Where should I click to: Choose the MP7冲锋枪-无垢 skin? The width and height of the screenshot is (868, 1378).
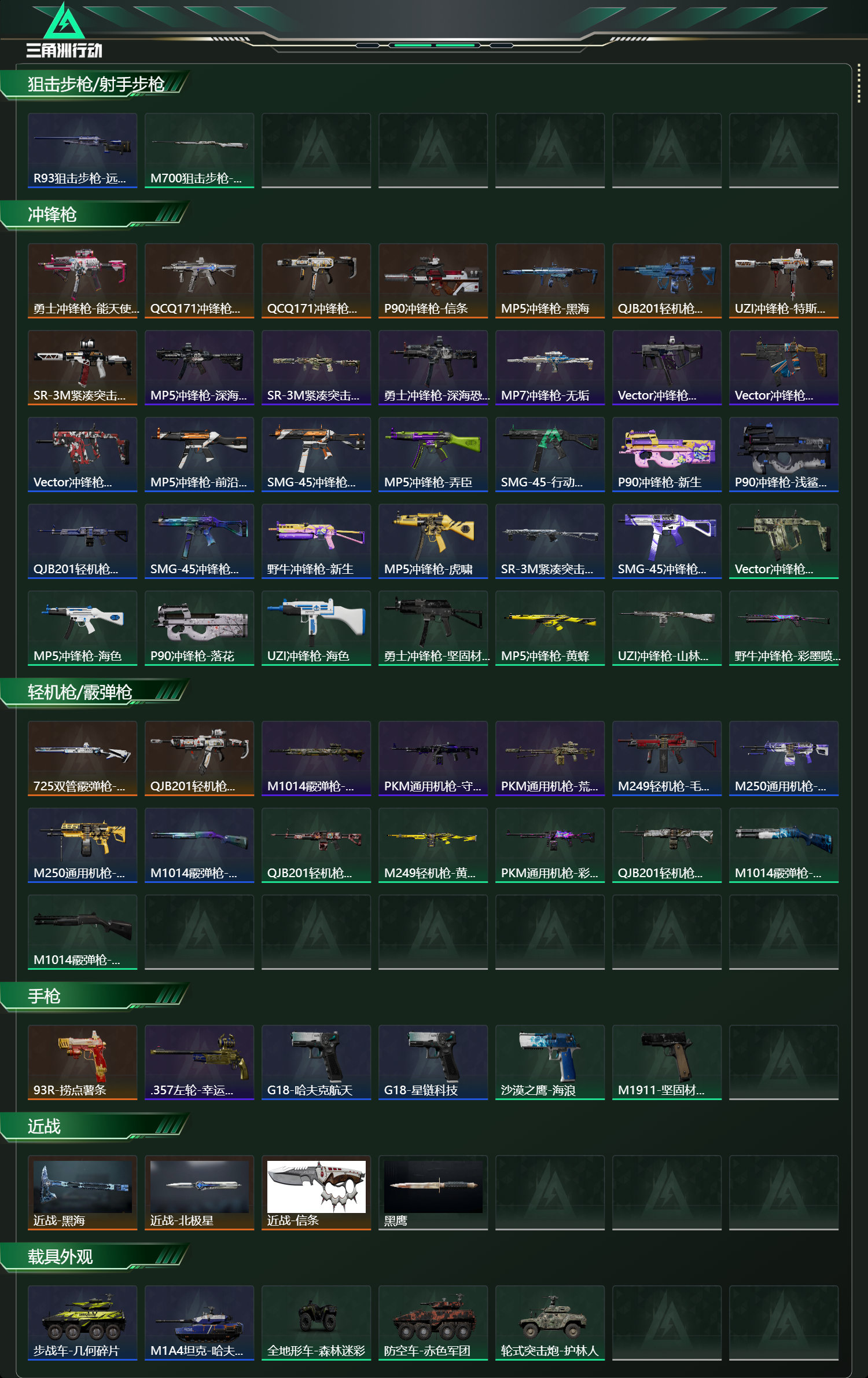(550, 368)
